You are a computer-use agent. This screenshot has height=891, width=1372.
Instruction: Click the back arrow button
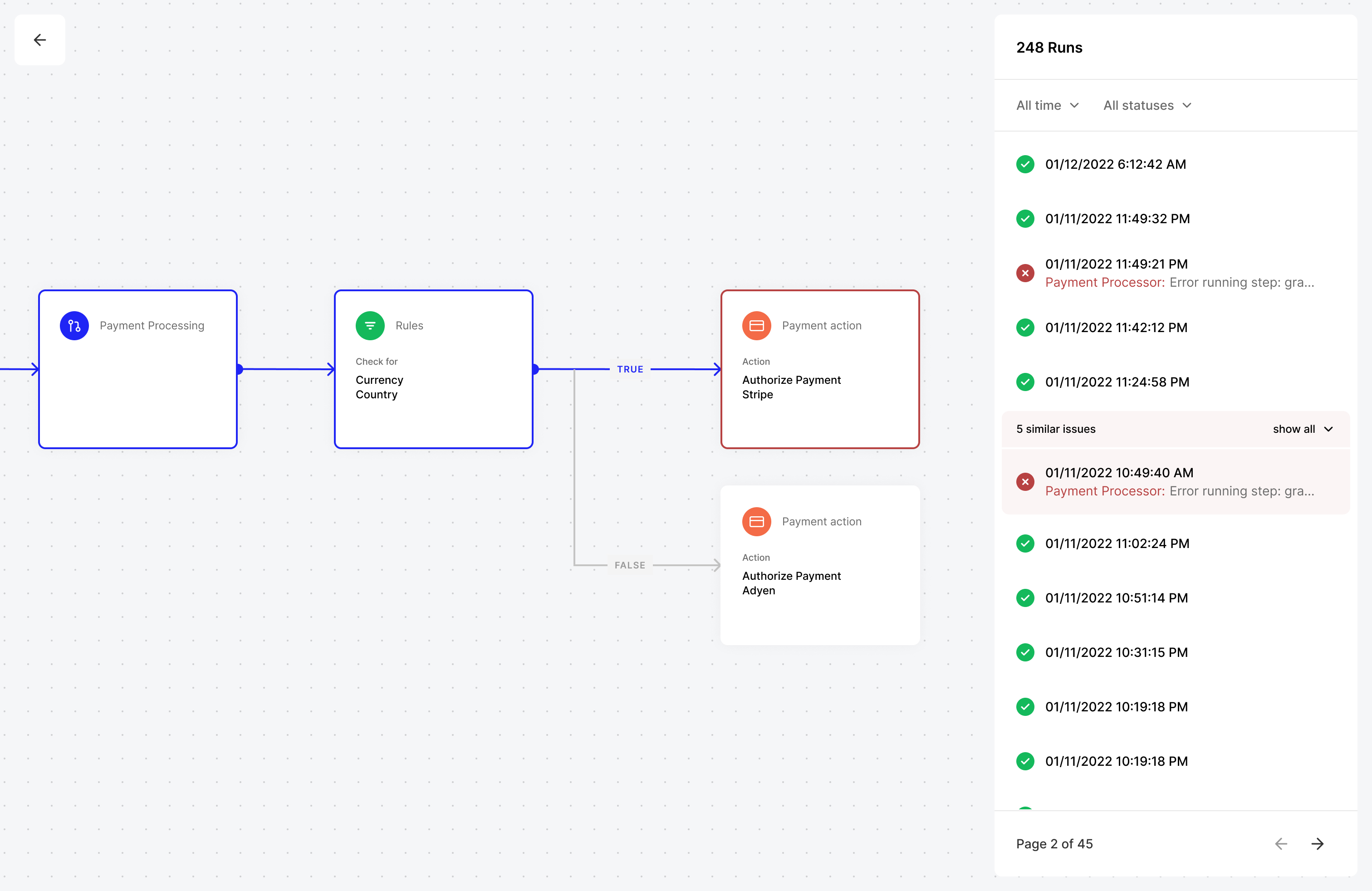tap(40, 40)
